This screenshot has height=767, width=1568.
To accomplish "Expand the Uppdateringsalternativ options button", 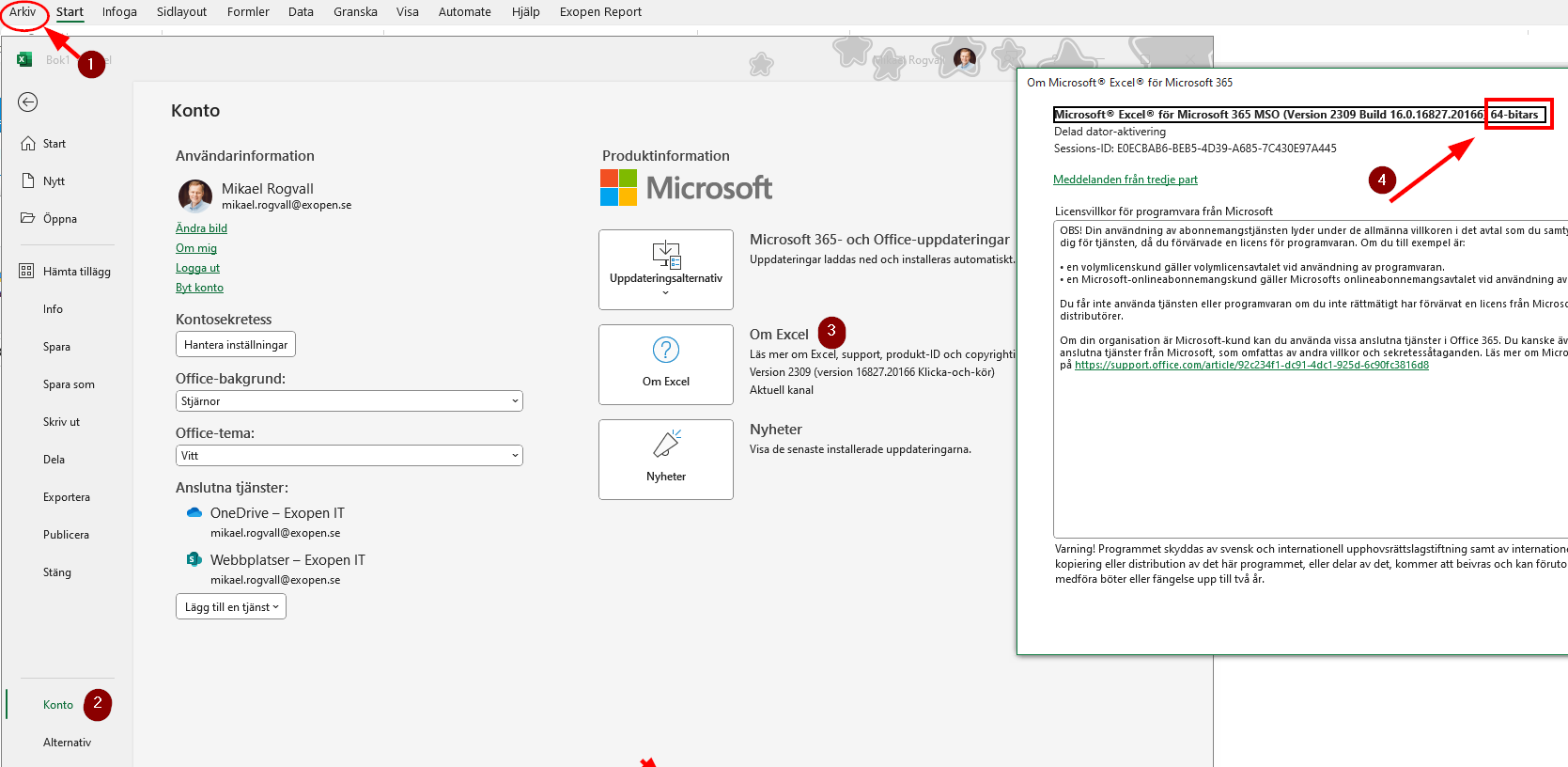I will (665, 270).
